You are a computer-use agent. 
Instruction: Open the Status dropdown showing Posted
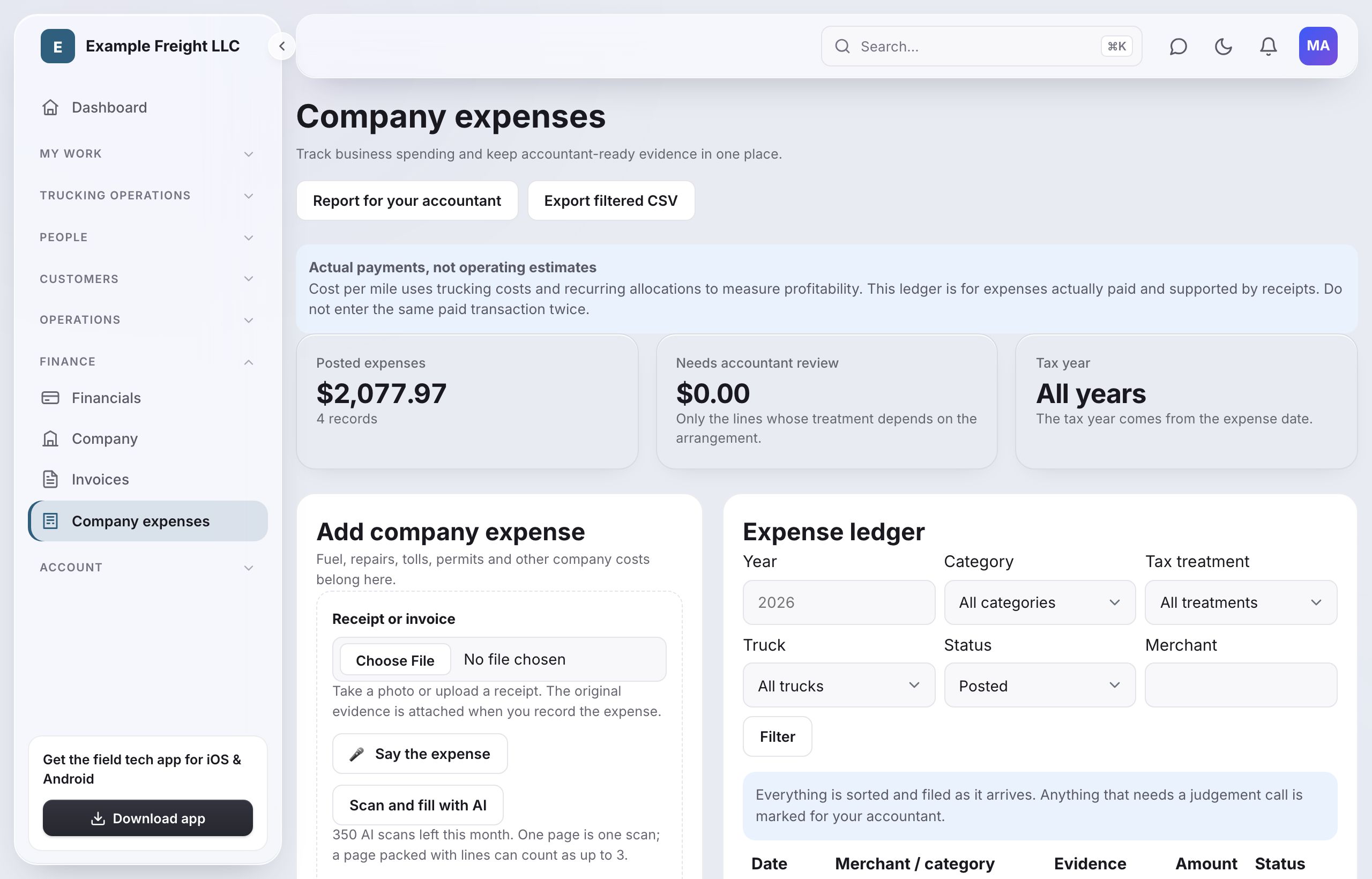coord(1040,686)
